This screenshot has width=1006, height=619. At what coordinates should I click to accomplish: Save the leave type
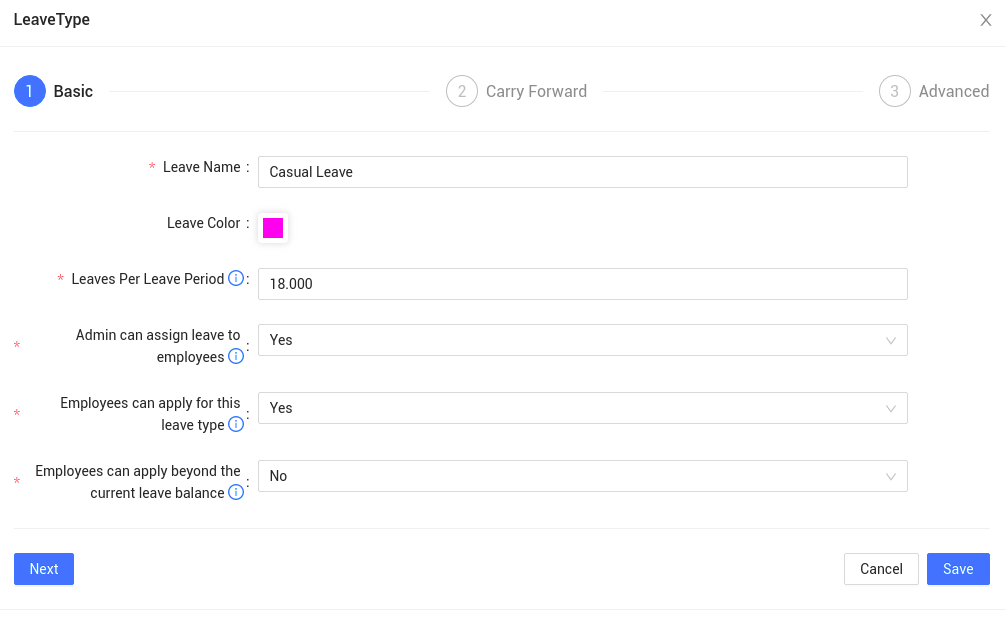click(958, 569)
